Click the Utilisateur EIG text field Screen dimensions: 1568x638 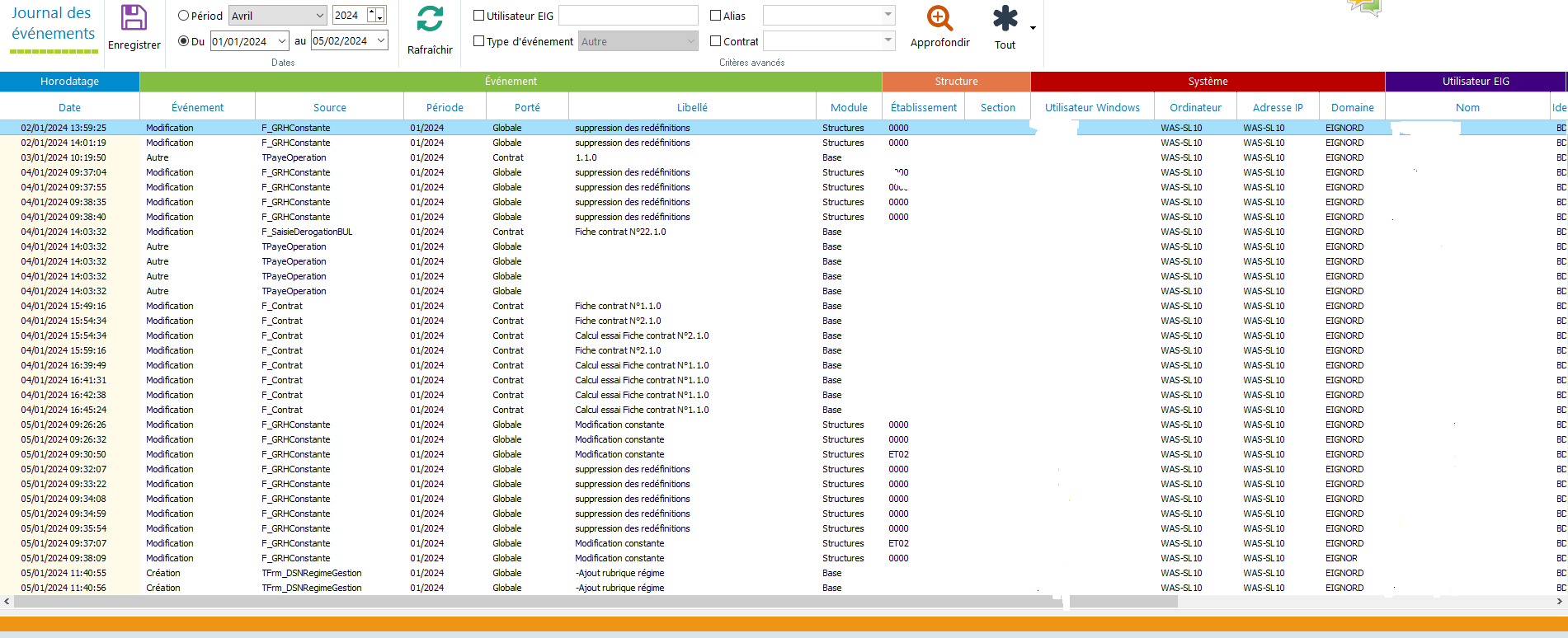(x=628, y=16)
